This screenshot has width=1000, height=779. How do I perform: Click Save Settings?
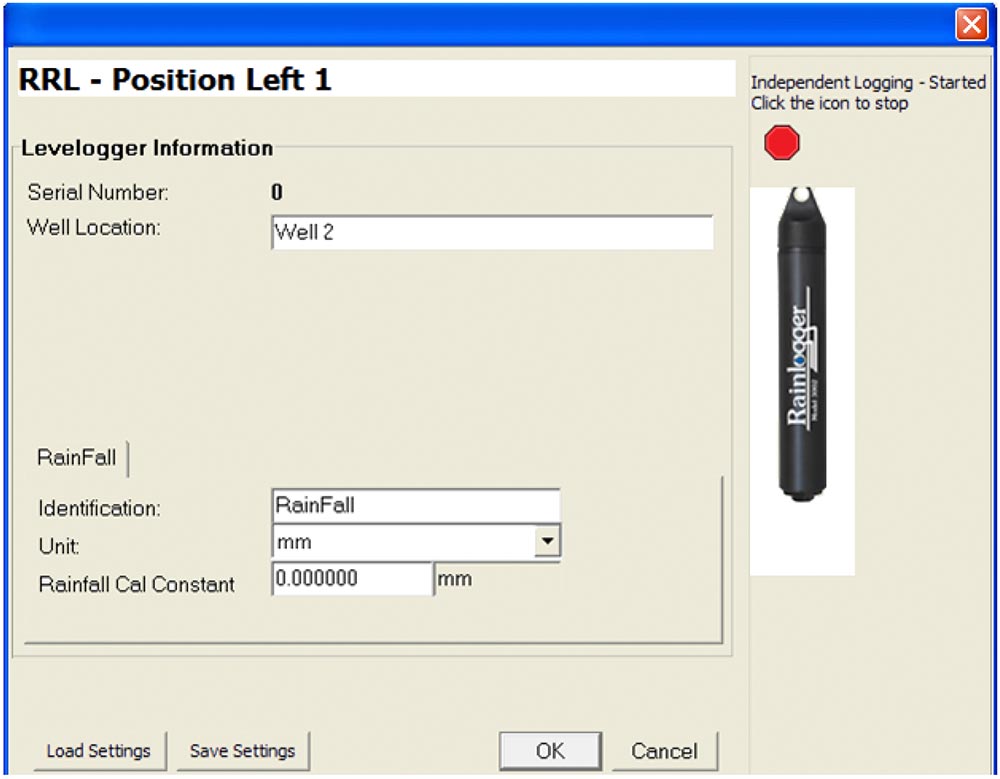(x=243, y=751)
